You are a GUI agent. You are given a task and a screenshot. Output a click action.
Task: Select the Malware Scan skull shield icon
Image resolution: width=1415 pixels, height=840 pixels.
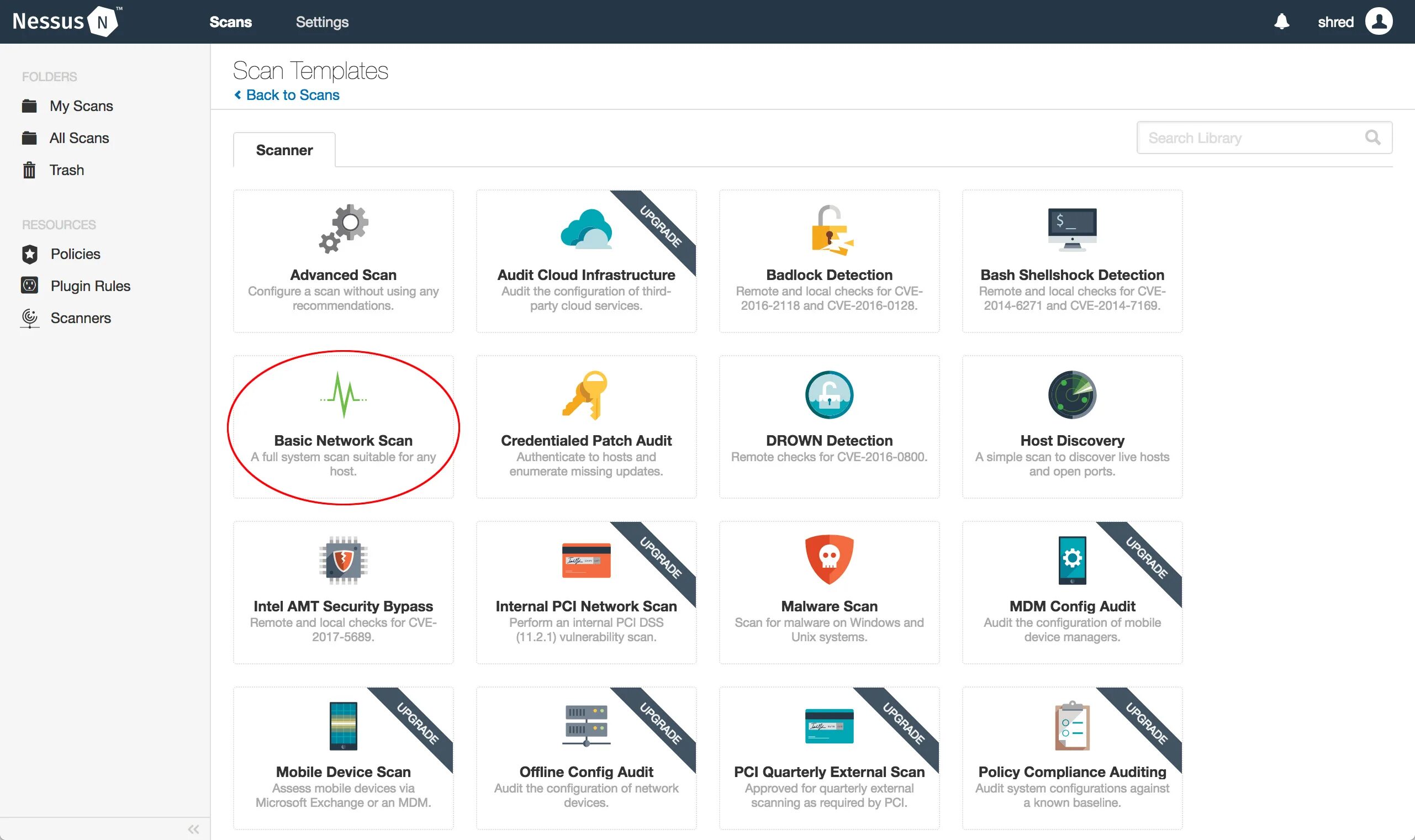click(829, 559)
